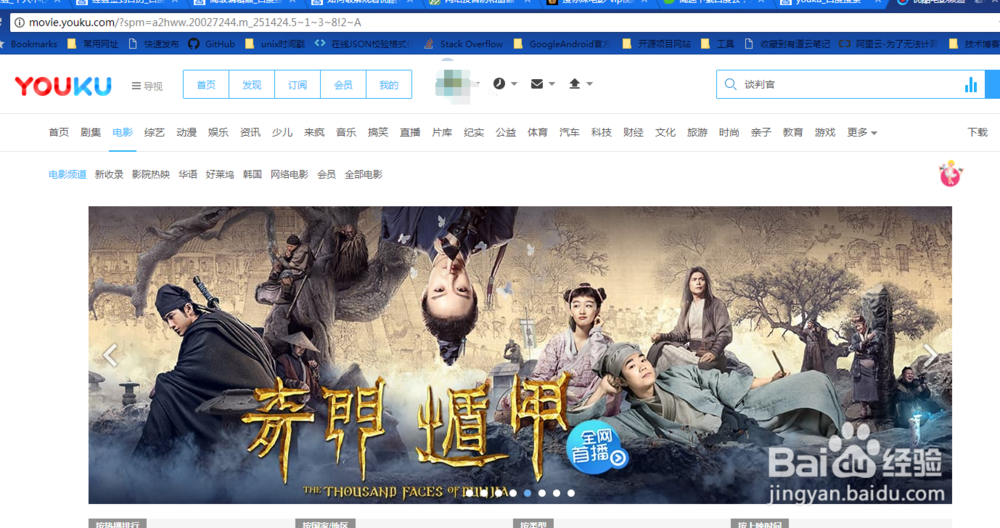Image resolution: width=1000 pixels, height=528 pixels.
Task: Open the GoogleAndroid官方 bookmark folder
Action: point(561,44)
